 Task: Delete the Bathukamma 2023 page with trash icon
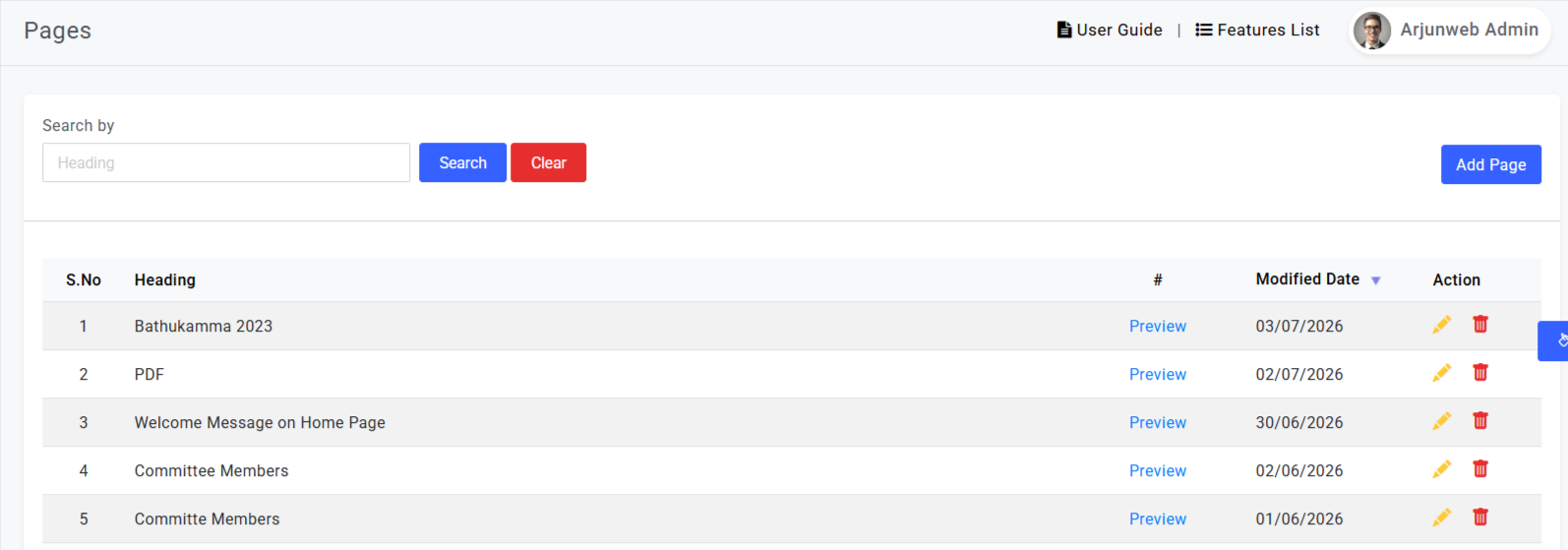[1480, 324]
